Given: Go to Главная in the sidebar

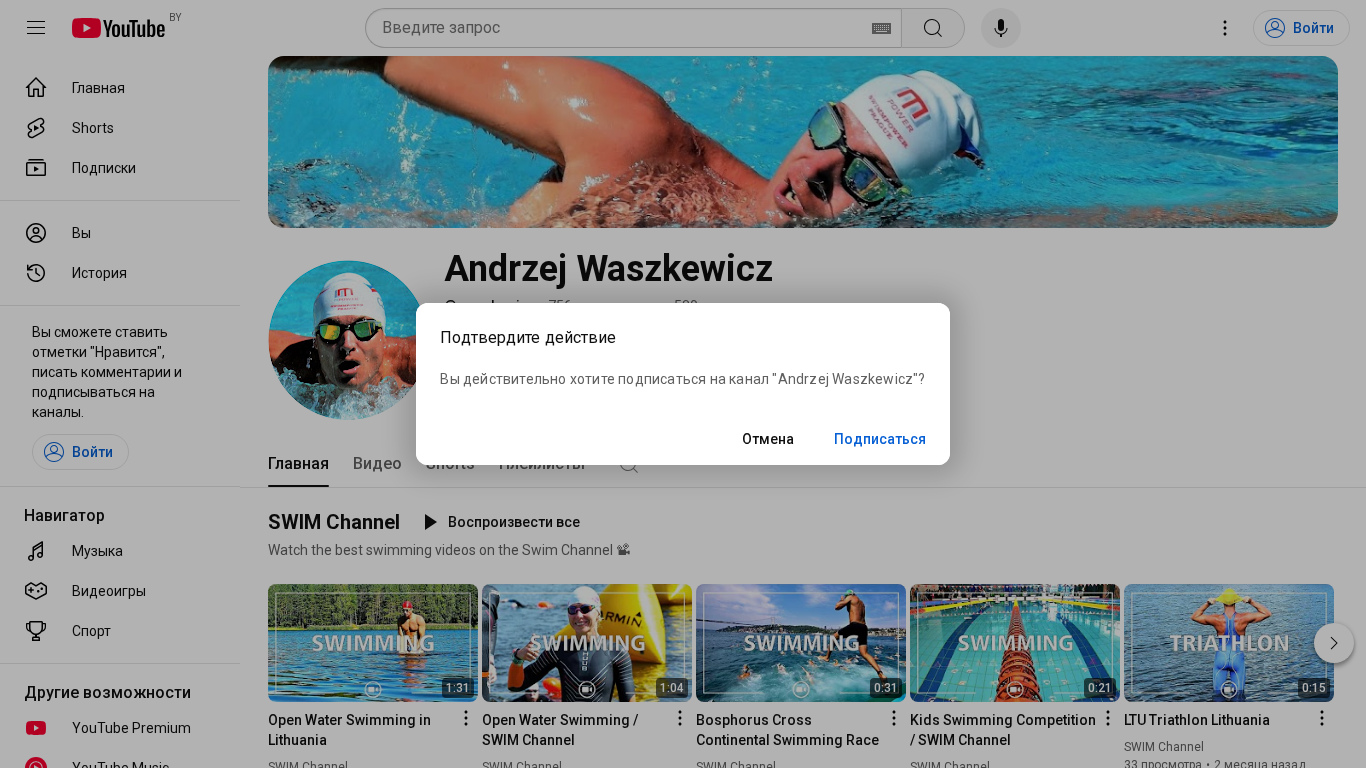Looking at the screenshot, I should [x=120, y=88].
